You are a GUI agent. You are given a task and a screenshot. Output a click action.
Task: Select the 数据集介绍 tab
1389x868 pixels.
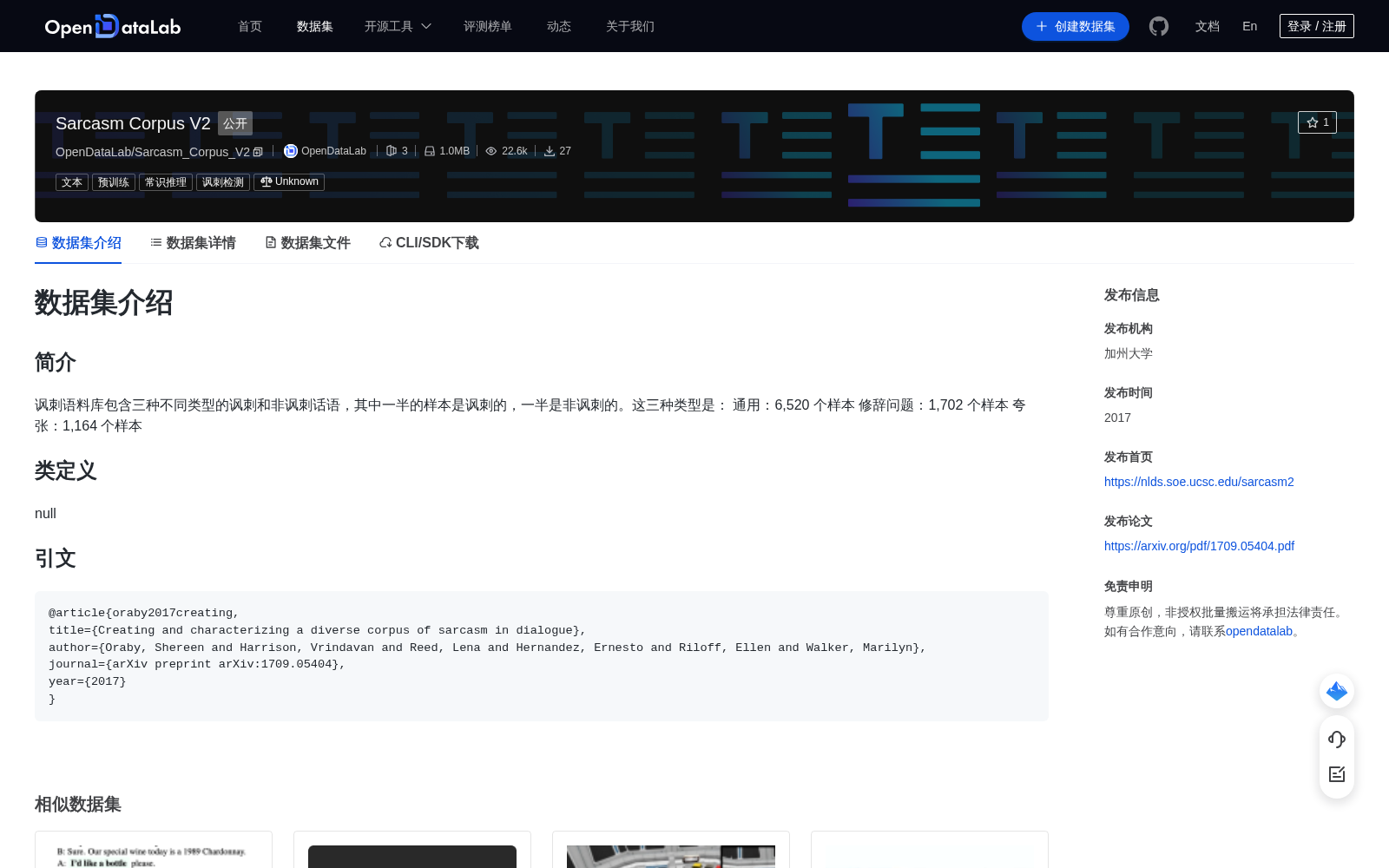click(78, 243)
